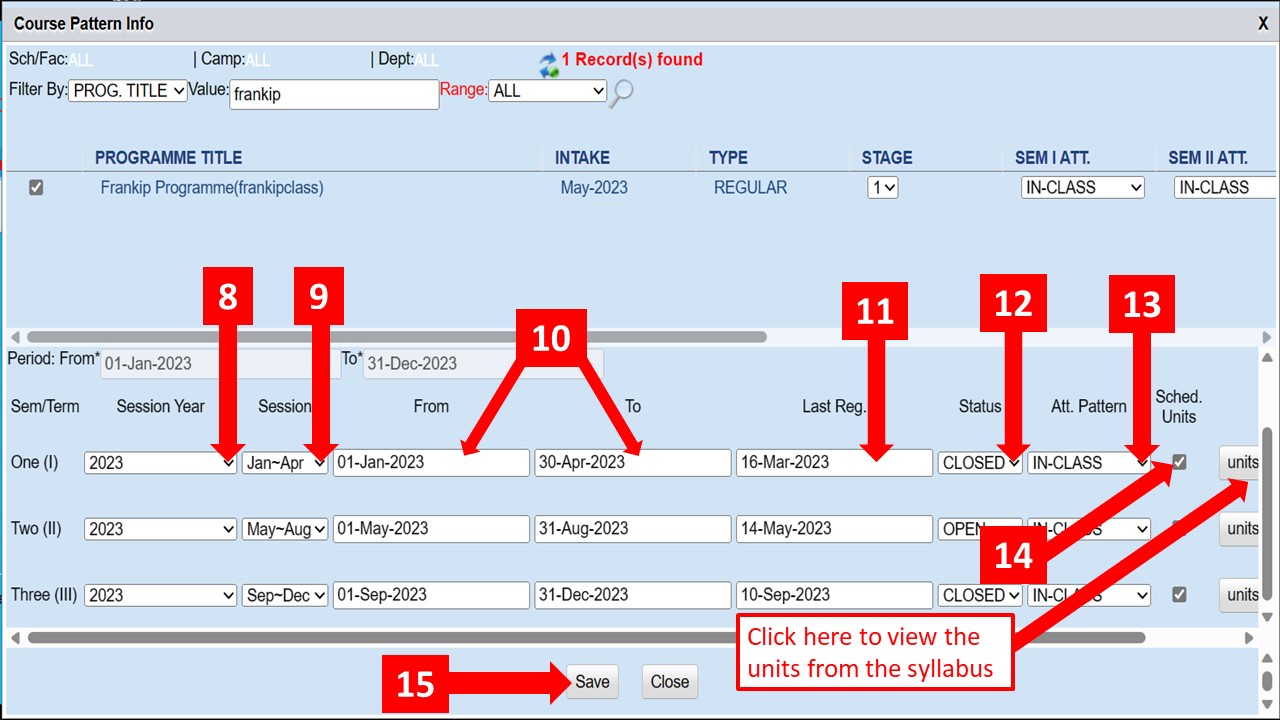This screenshot has width=1280, height=720.
Task: Click the filter Value text field
Action: click(x=334, y=95)
